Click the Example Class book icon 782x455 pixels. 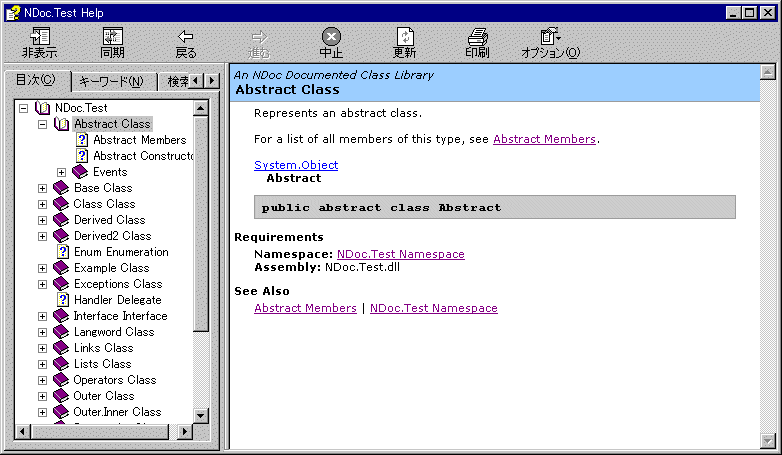point(61,268)
